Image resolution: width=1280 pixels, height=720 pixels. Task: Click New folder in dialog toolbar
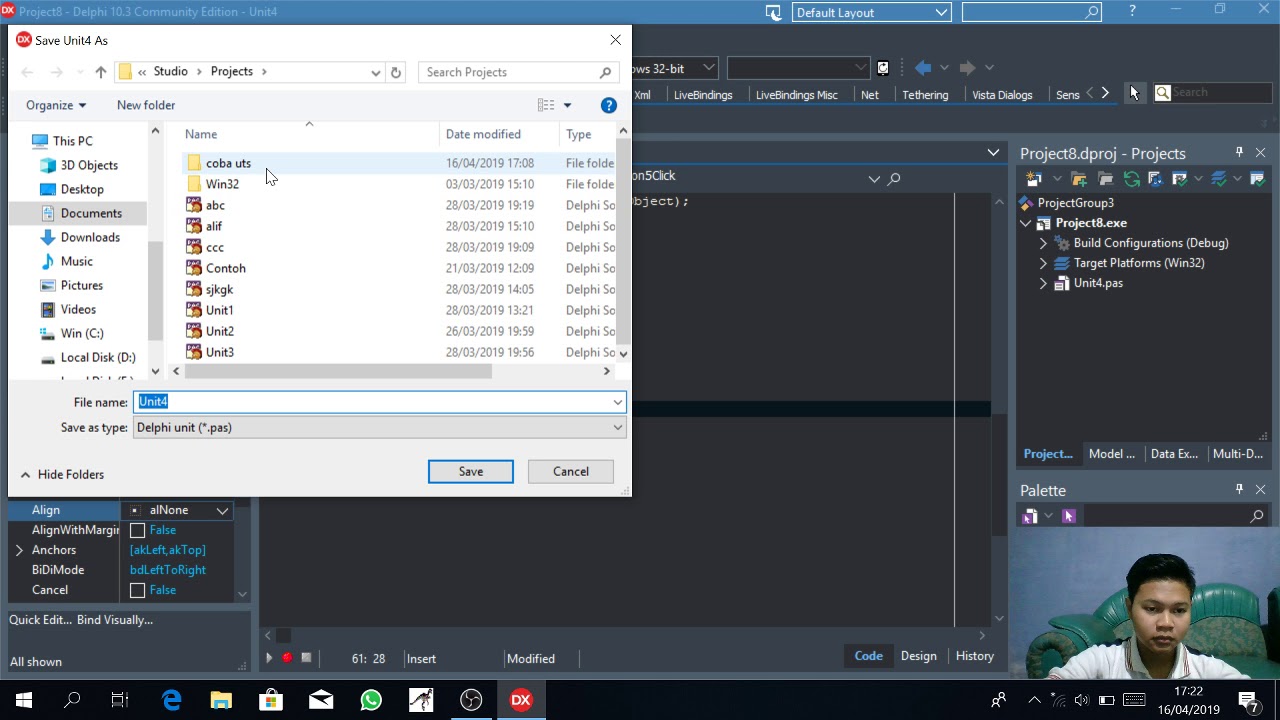click(x=146, y=105)
